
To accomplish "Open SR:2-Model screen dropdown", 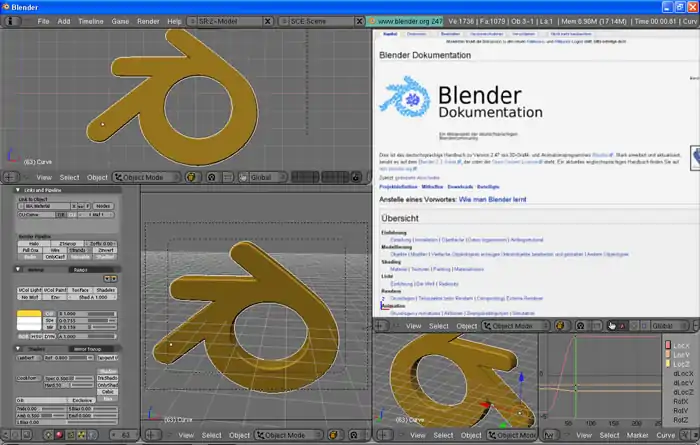I will pos(192,21).
